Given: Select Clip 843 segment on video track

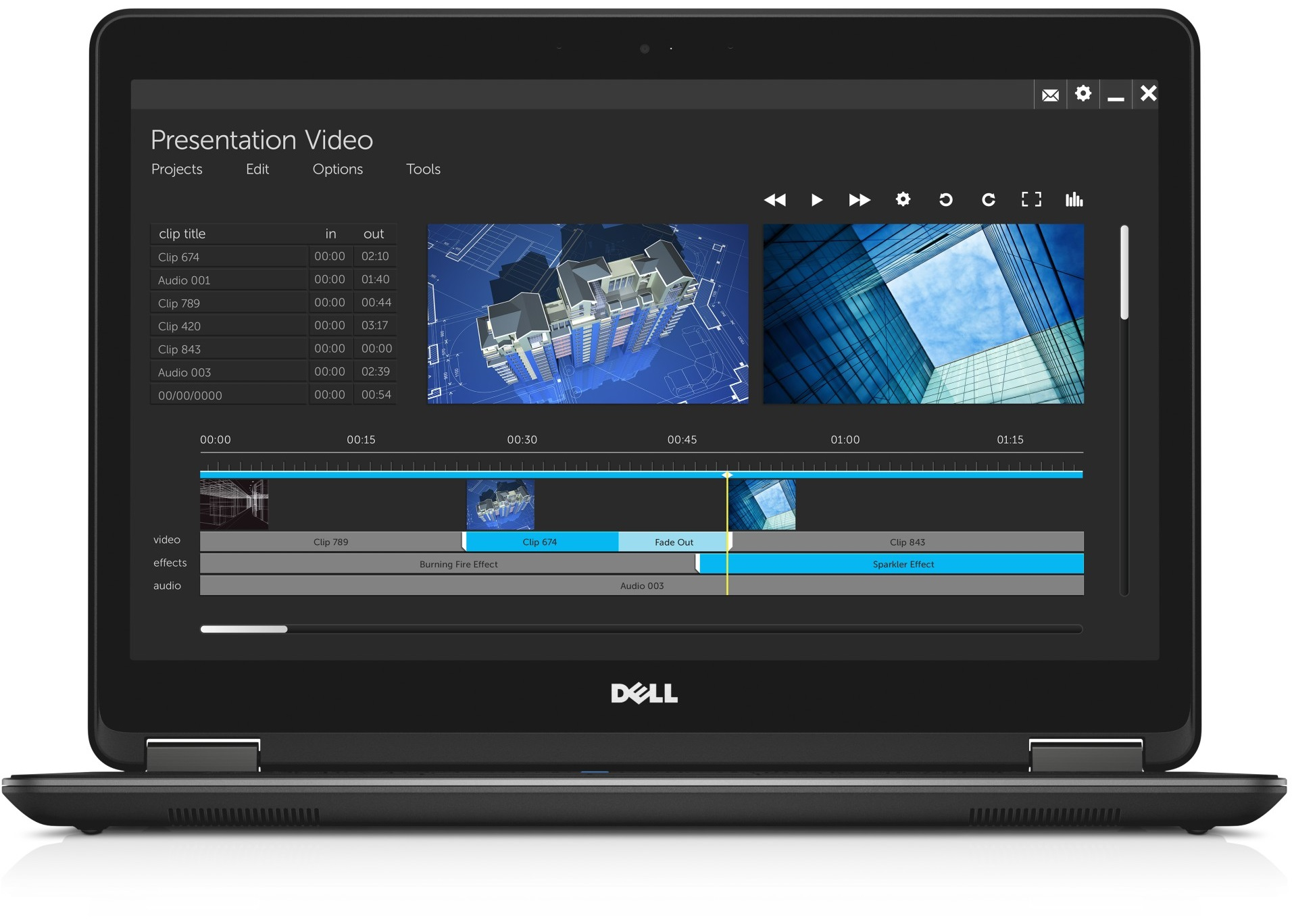Looking at the screenshot, I should point(908,542).
